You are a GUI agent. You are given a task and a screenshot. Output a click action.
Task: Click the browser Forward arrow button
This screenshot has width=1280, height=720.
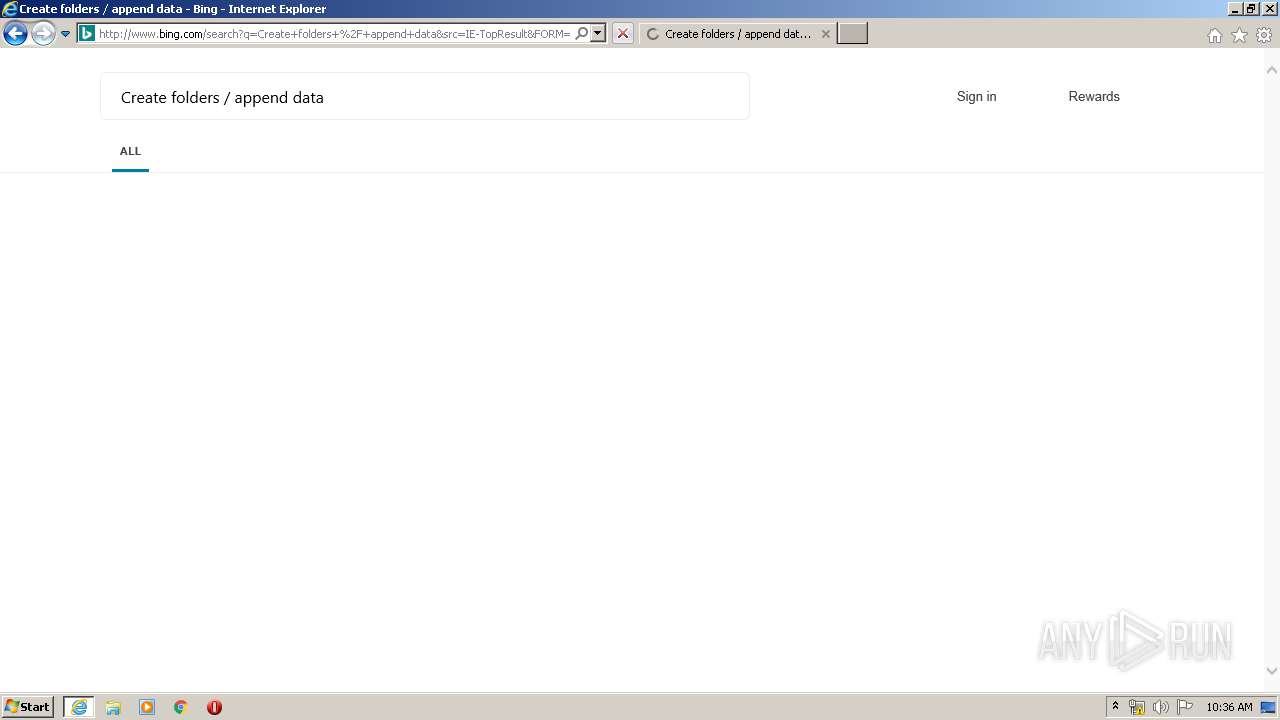click(x=43, y=34)
